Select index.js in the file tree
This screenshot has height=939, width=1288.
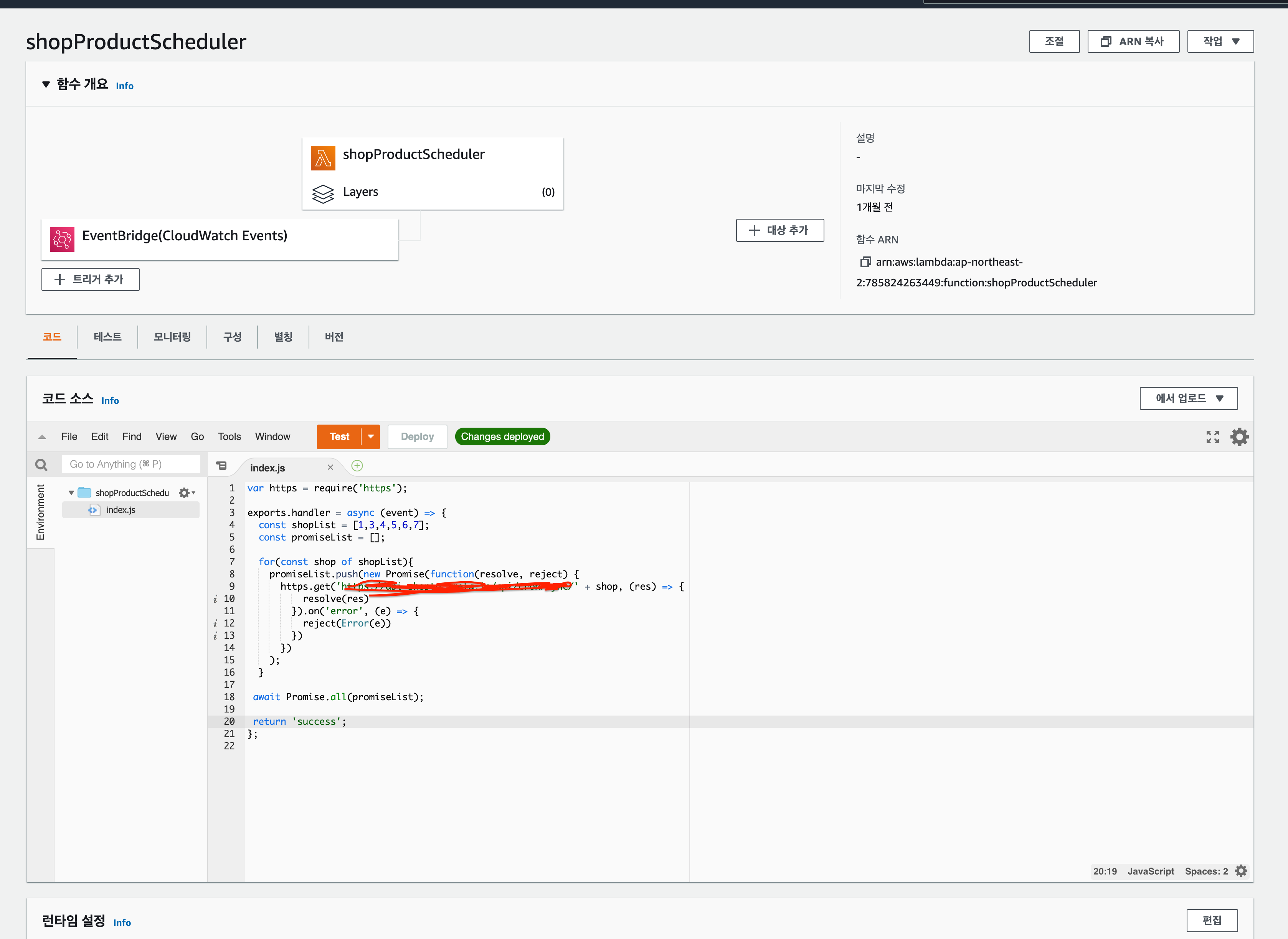[130, 510]
